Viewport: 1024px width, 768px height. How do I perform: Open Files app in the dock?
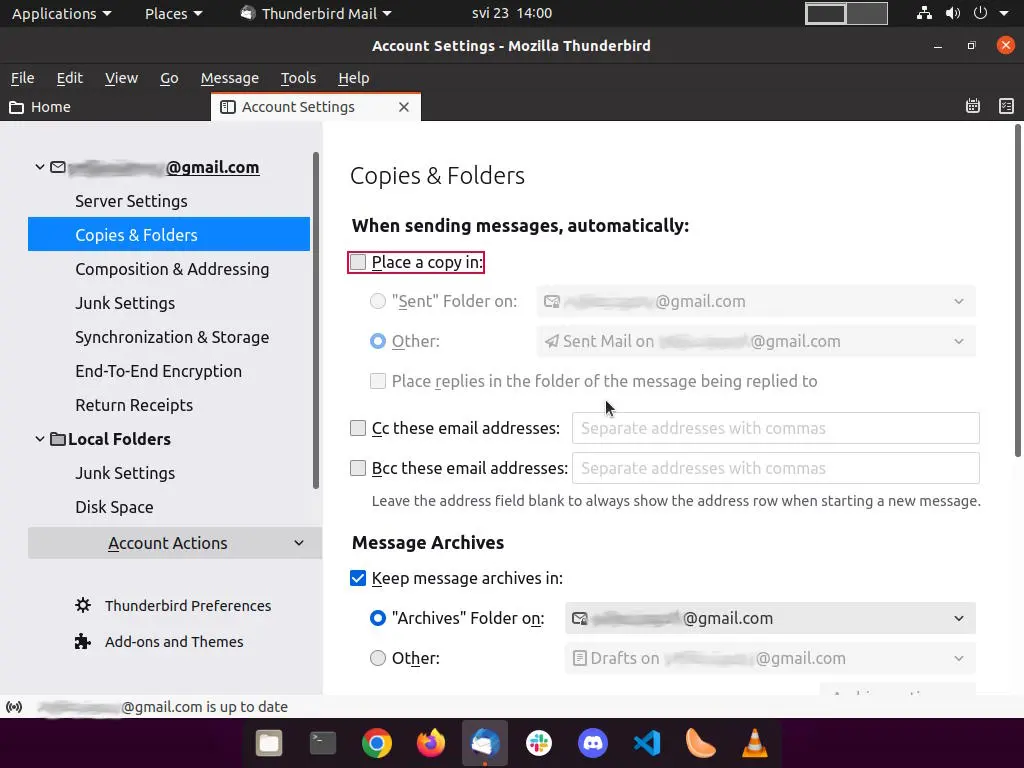[x=268, y=743]
